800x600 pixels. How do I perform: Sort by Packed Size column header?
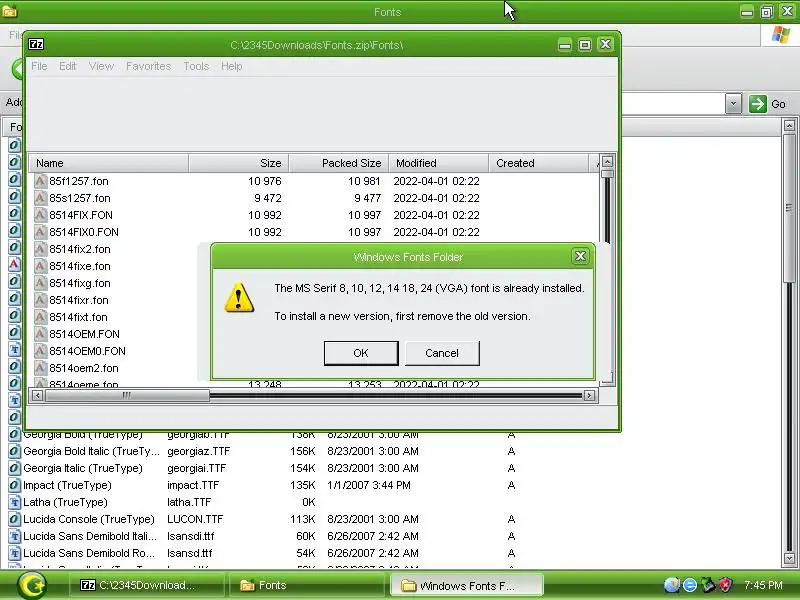click(339, 163)
